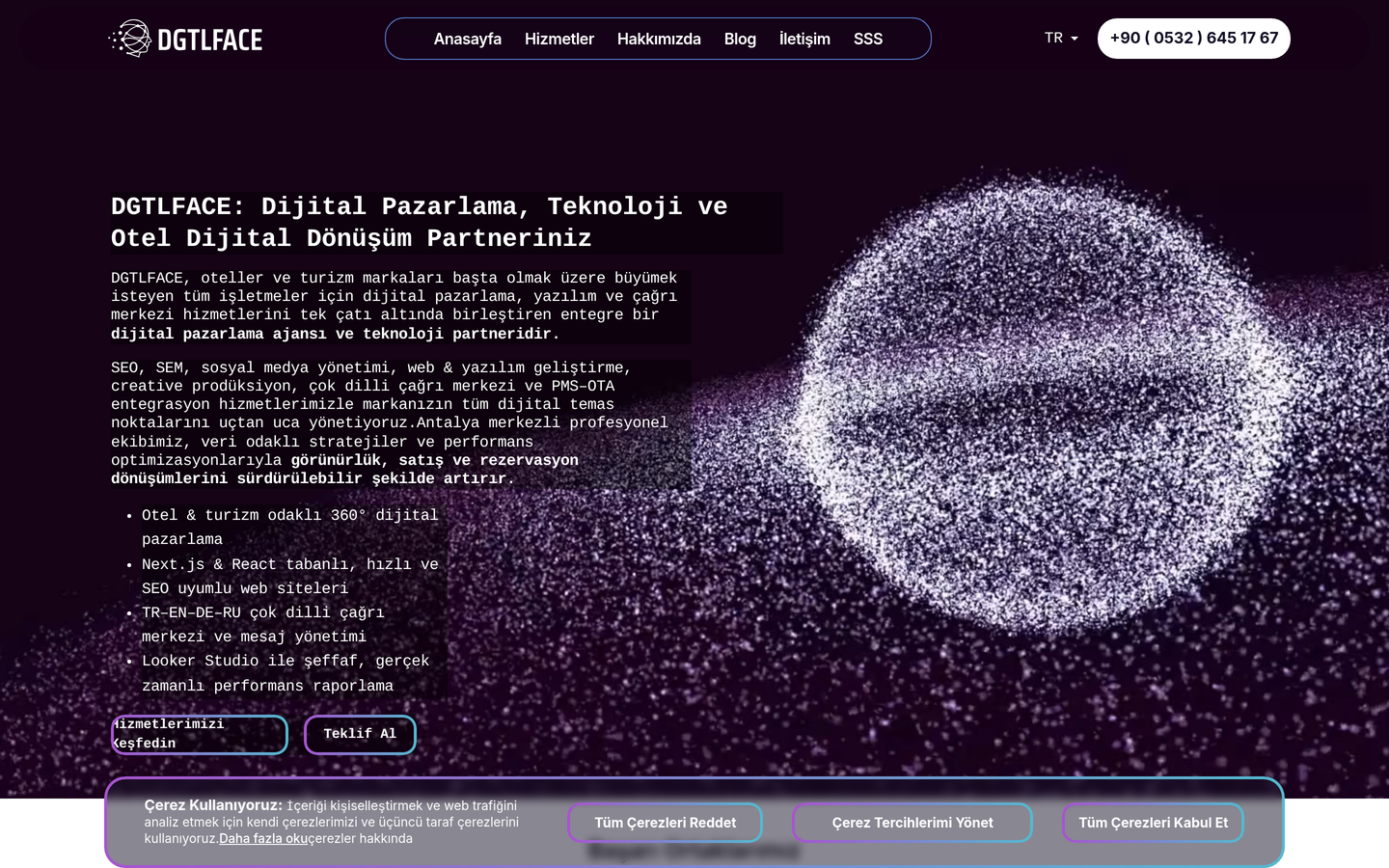Click the Hizmetlerimizi Keşfedin button
This screenshot has width=1389, height=868.
[x=200, y=735]
